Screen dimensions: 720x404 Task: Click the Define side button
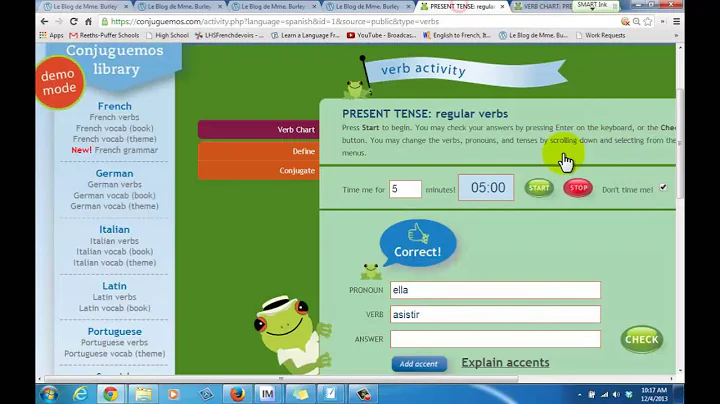pyautogui.click(x=259, y=151)
